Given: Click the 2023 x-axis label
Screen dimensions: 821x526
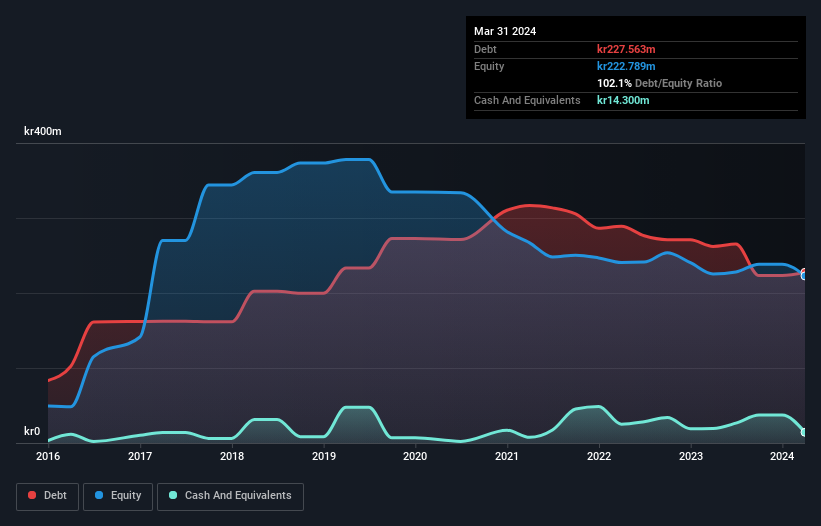Looking at the screenshot, I should [691, 456].
